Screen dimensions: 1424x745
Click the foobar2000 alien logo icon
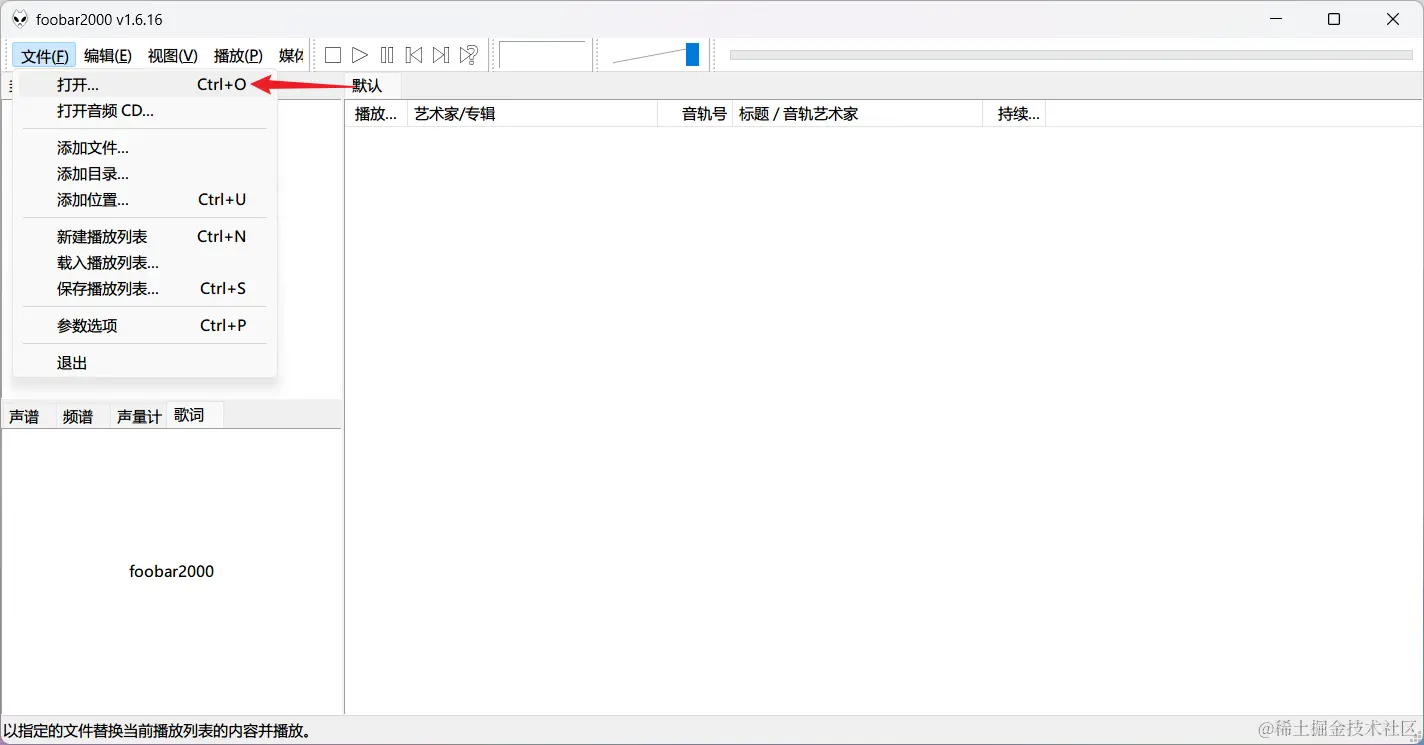[x=20, y=19]
